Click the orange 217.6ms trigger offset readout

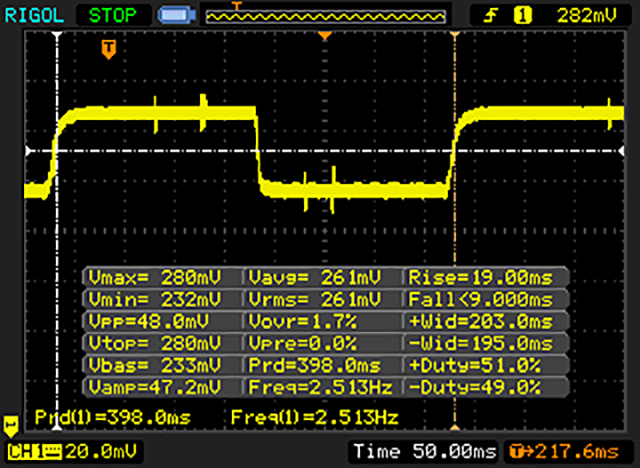click(564, 452)
